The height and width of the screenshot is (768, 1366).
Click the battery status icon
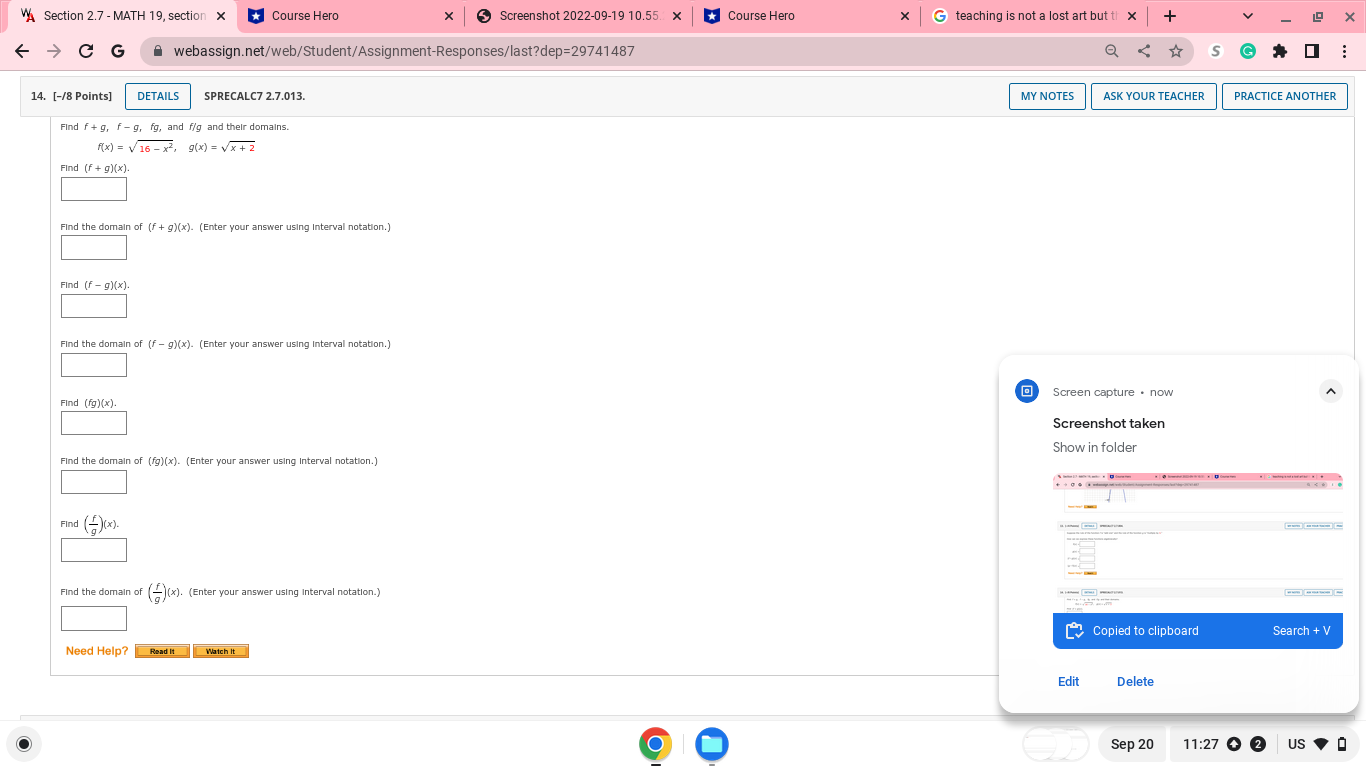(1342, 744)
